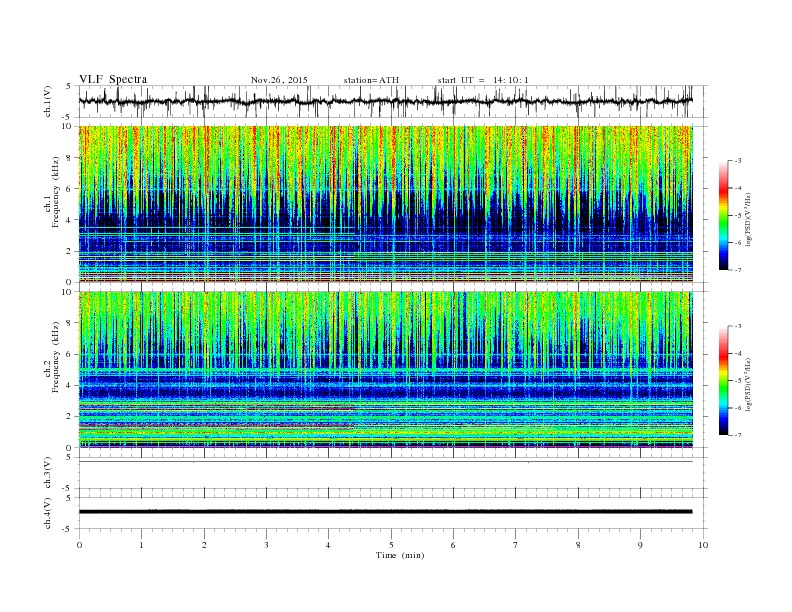
Task: Click the ch.2 spectrogram color scale bar
Action: click(x=724, y=381)
